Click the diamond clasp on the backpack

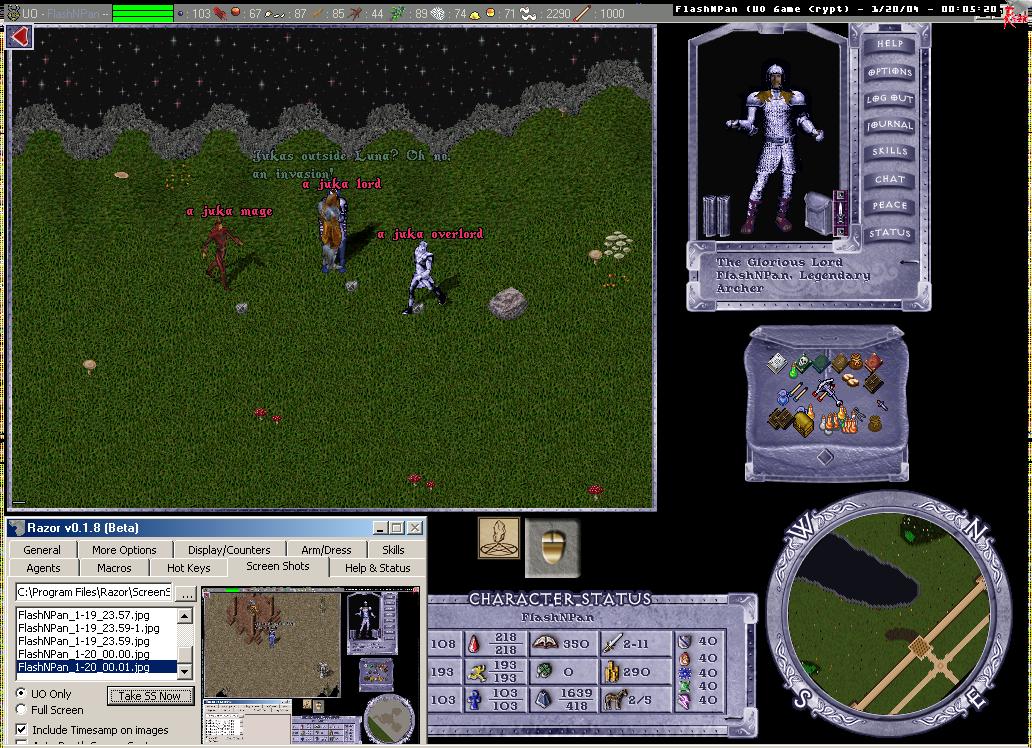(x=825, y=455)
